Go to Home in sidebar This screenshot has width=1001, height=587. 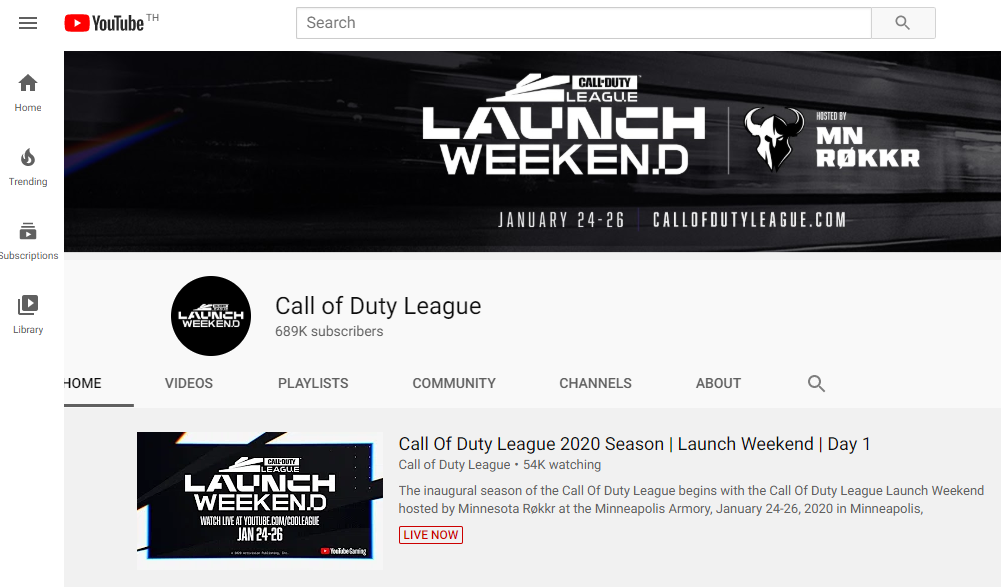click(28, 93)
